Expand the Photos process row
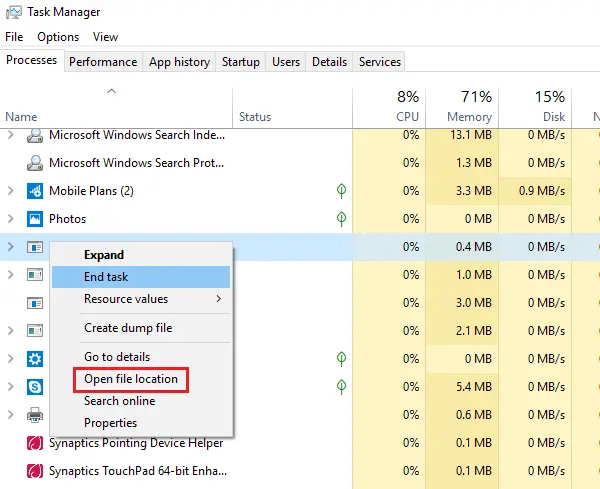 tap(11, 218)
